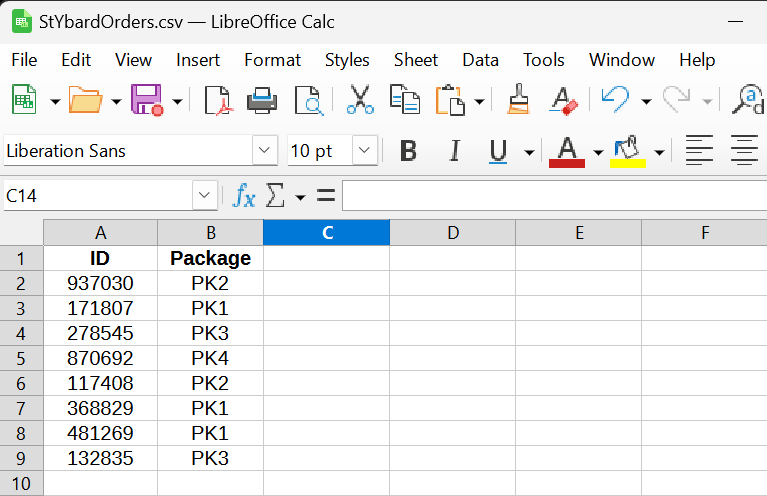Open the Function Wizard fx icon
The width and height of the screenshot is (767, 496).
(244, 197)
